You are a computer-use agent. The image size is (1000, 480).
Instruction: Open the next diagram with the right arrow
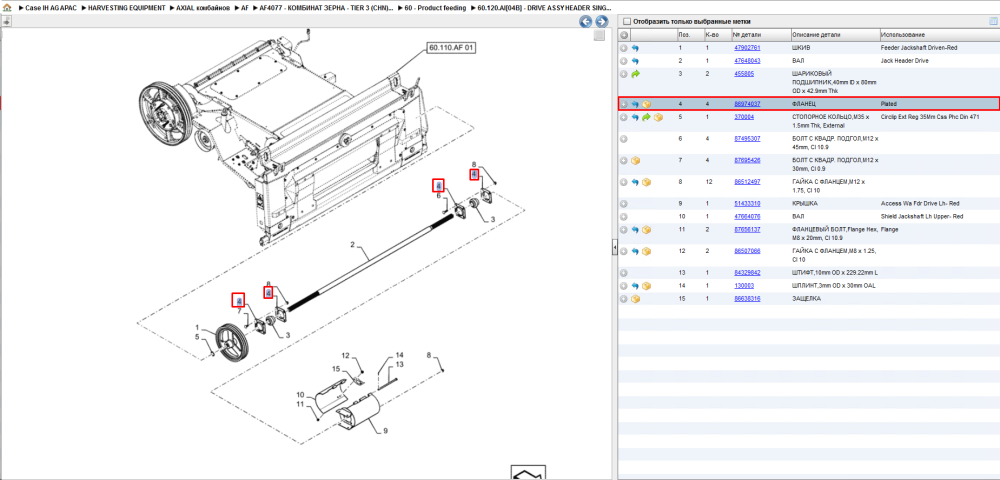[600, 22]
